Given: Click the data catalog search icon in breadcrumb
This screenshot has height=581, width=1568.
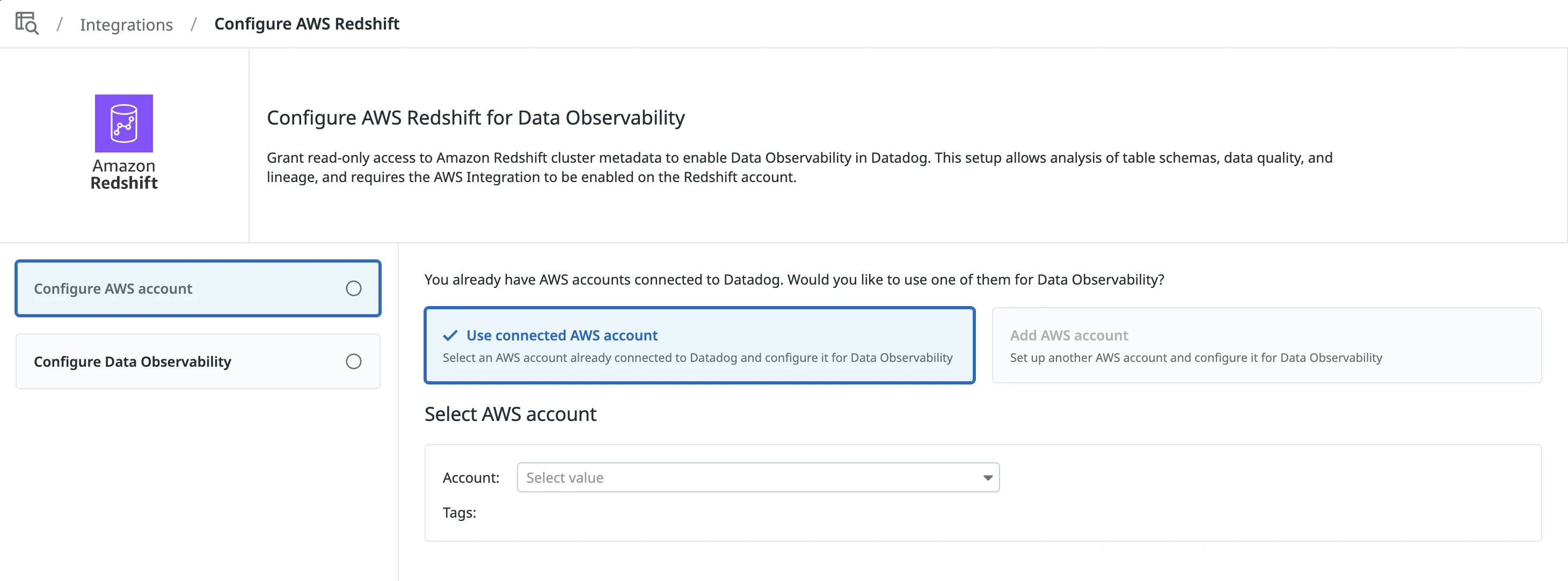Looking at the screenshot, I should [27, 24].
